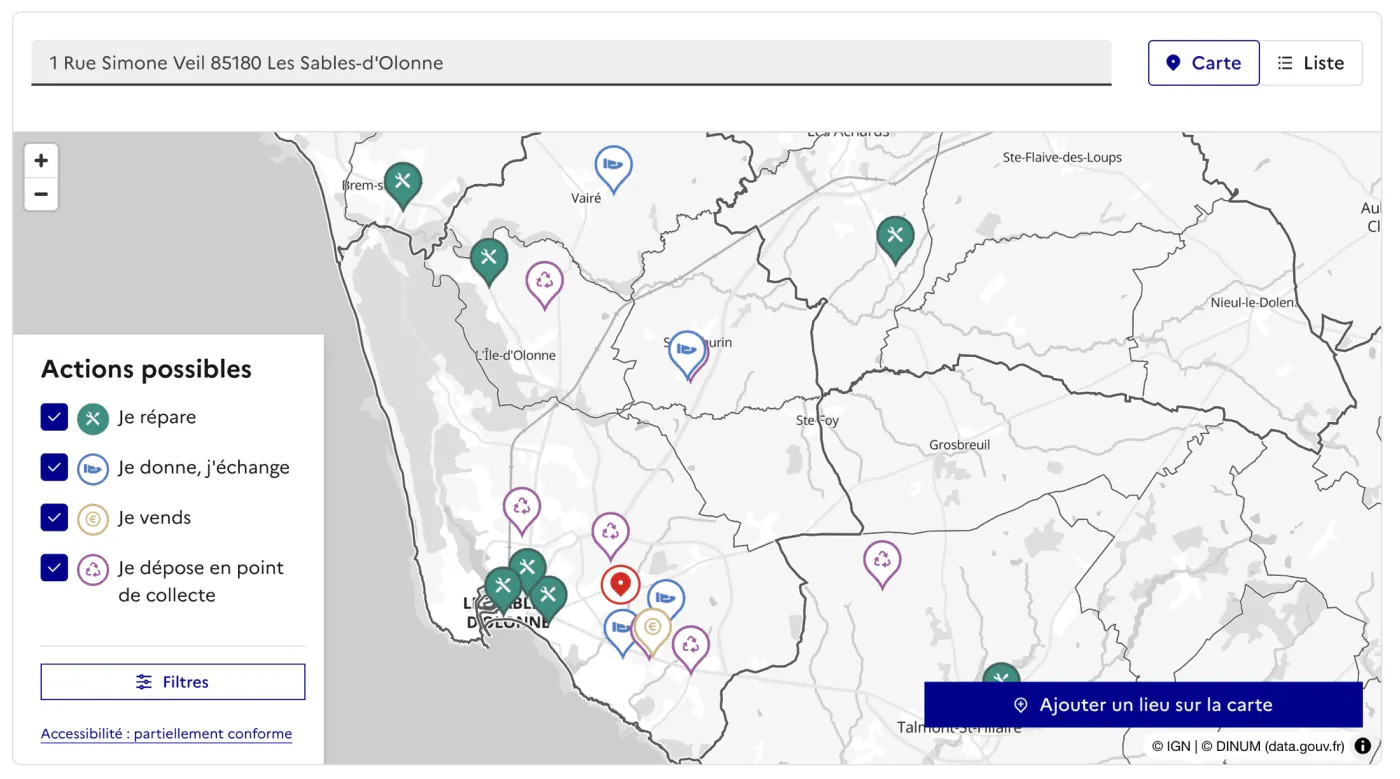Open the map attribution info icon
The width and height of the screenshot is (1400, 779).
[x=1363, y=746]
